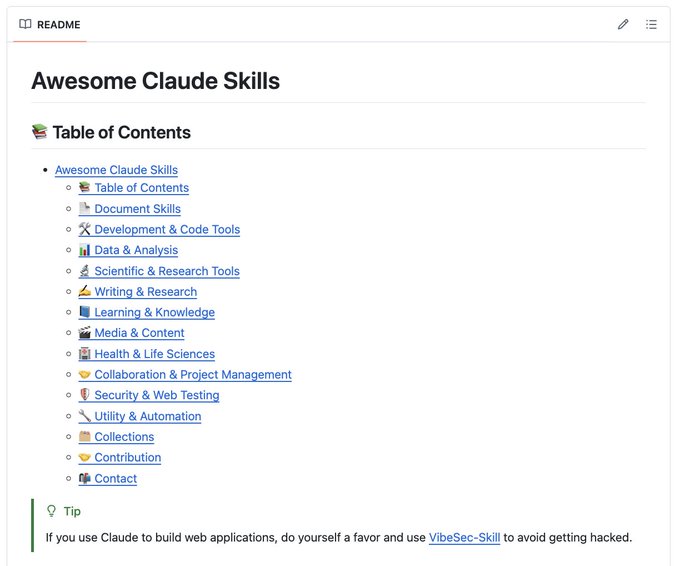Open the Awesome Claude Skills link

[x=116, y=170]
